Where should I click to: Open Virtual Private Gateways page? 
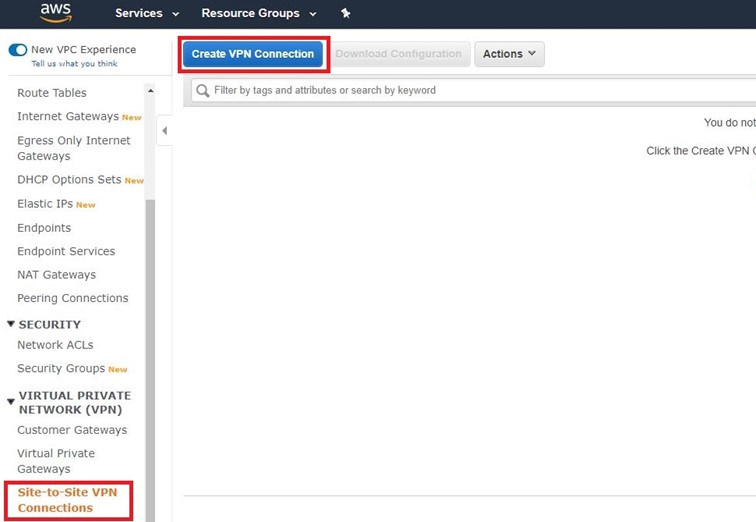(x=56, y=461)
